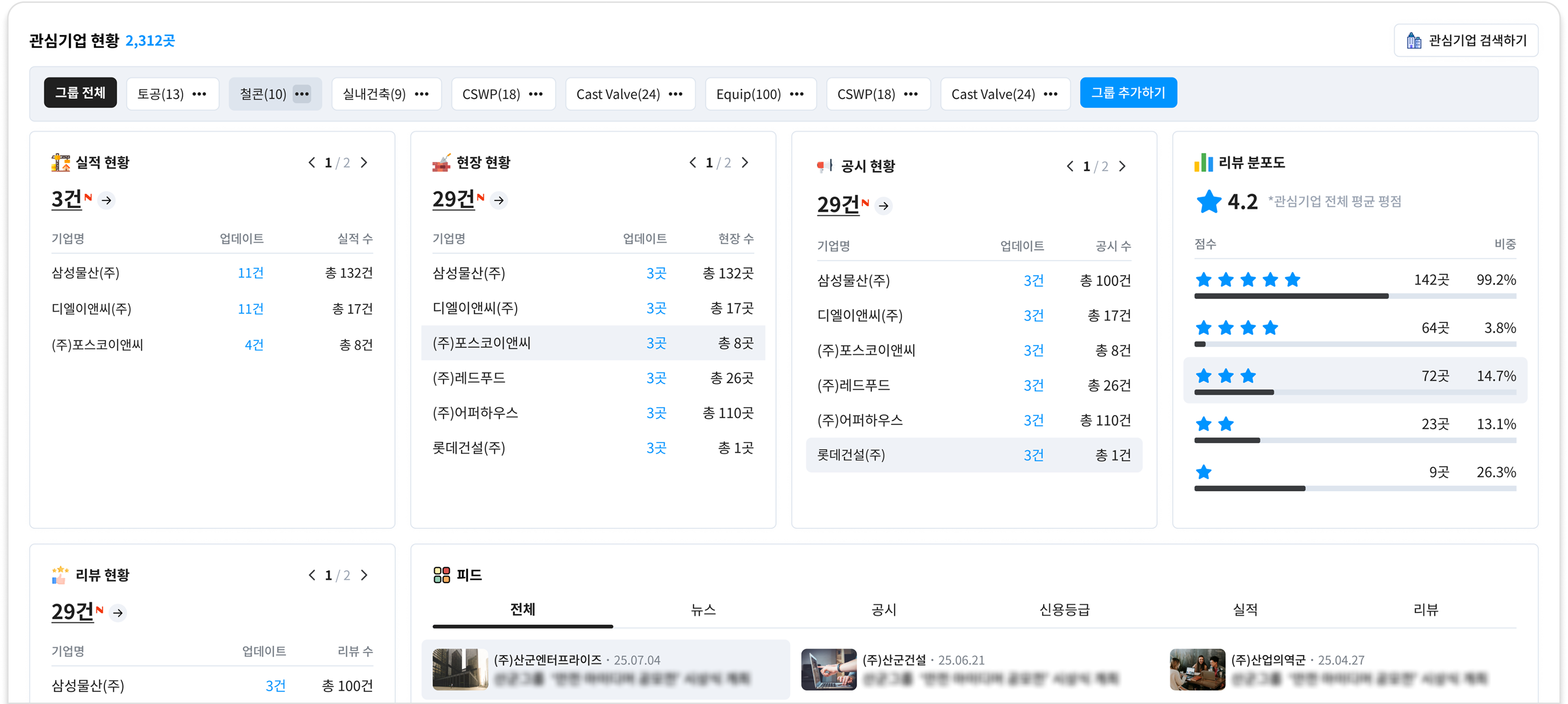Open (주)산군건설 feed thumbnail
Screen dimensions: 1568x704
pos(828,669)
